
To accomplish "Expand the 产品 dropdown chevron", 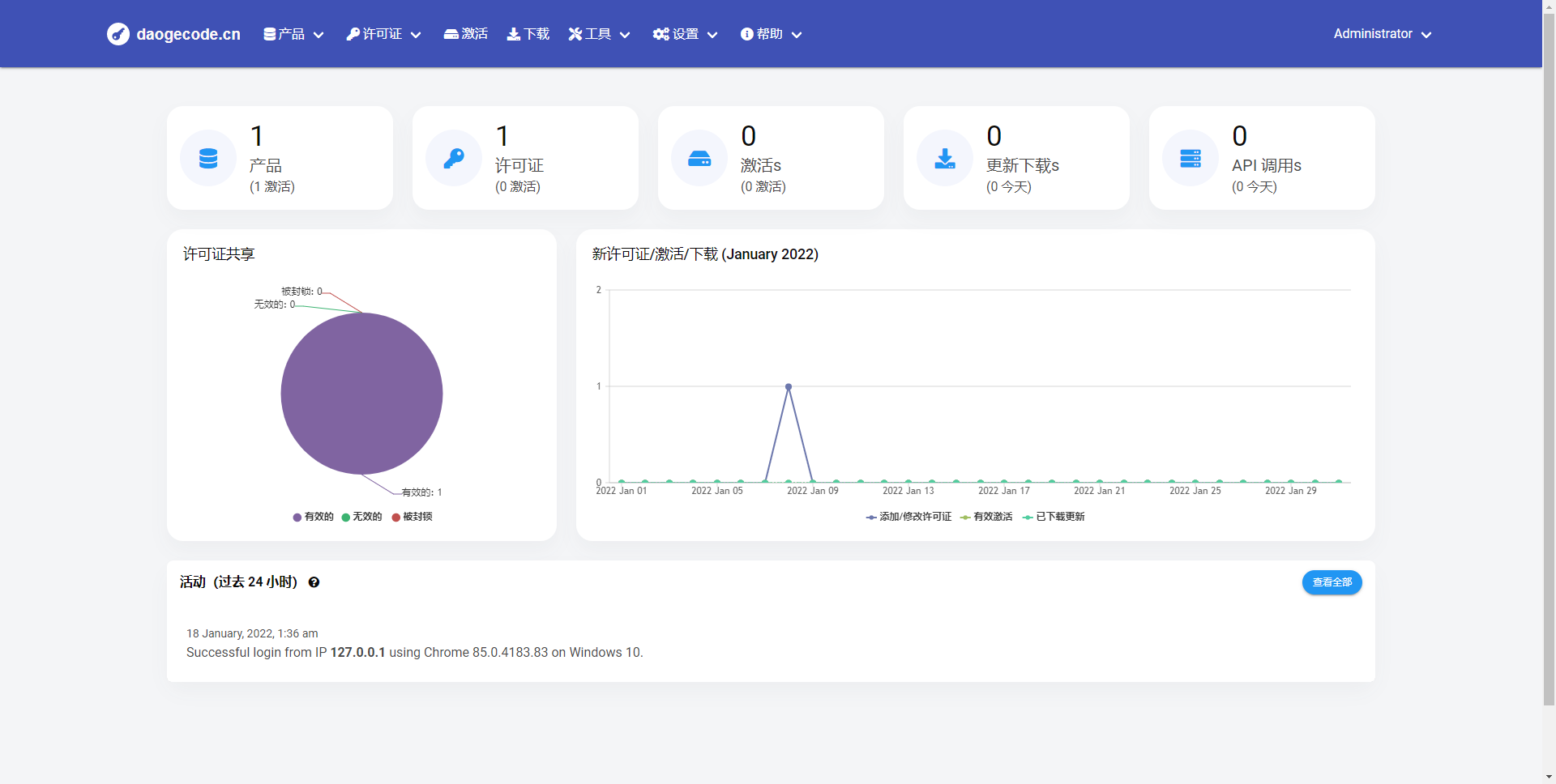I will click(318, 35).
